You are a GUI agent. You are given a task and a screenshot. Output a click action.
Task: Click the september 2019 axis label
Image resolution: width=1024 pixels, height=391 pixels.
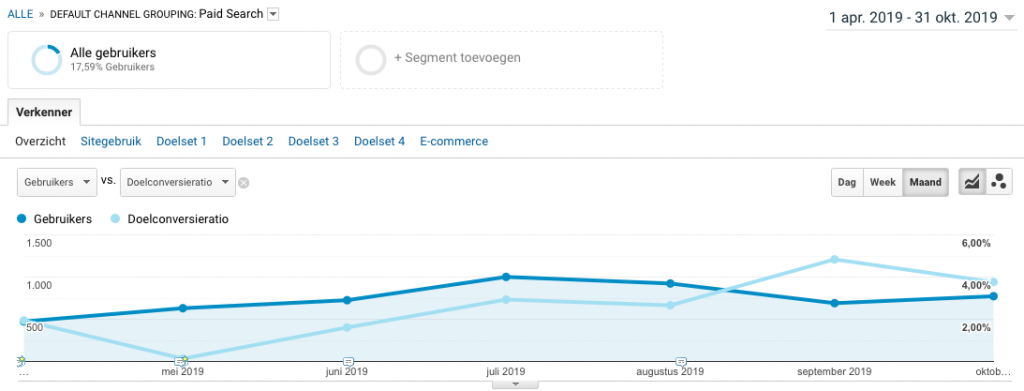pyautogui.click(x=835, y=372)
